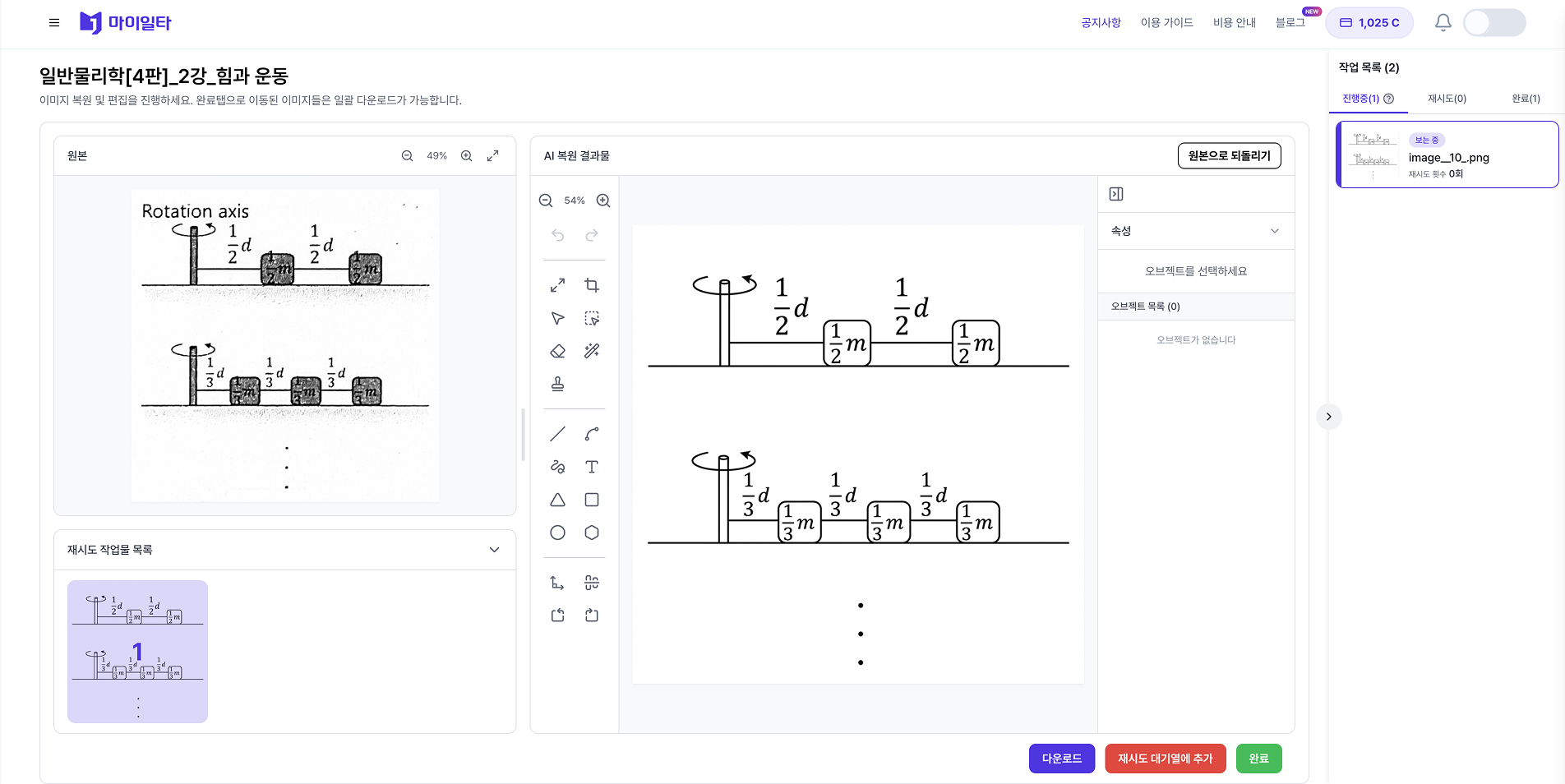Select the straight line drawing tool

(557, 434)
